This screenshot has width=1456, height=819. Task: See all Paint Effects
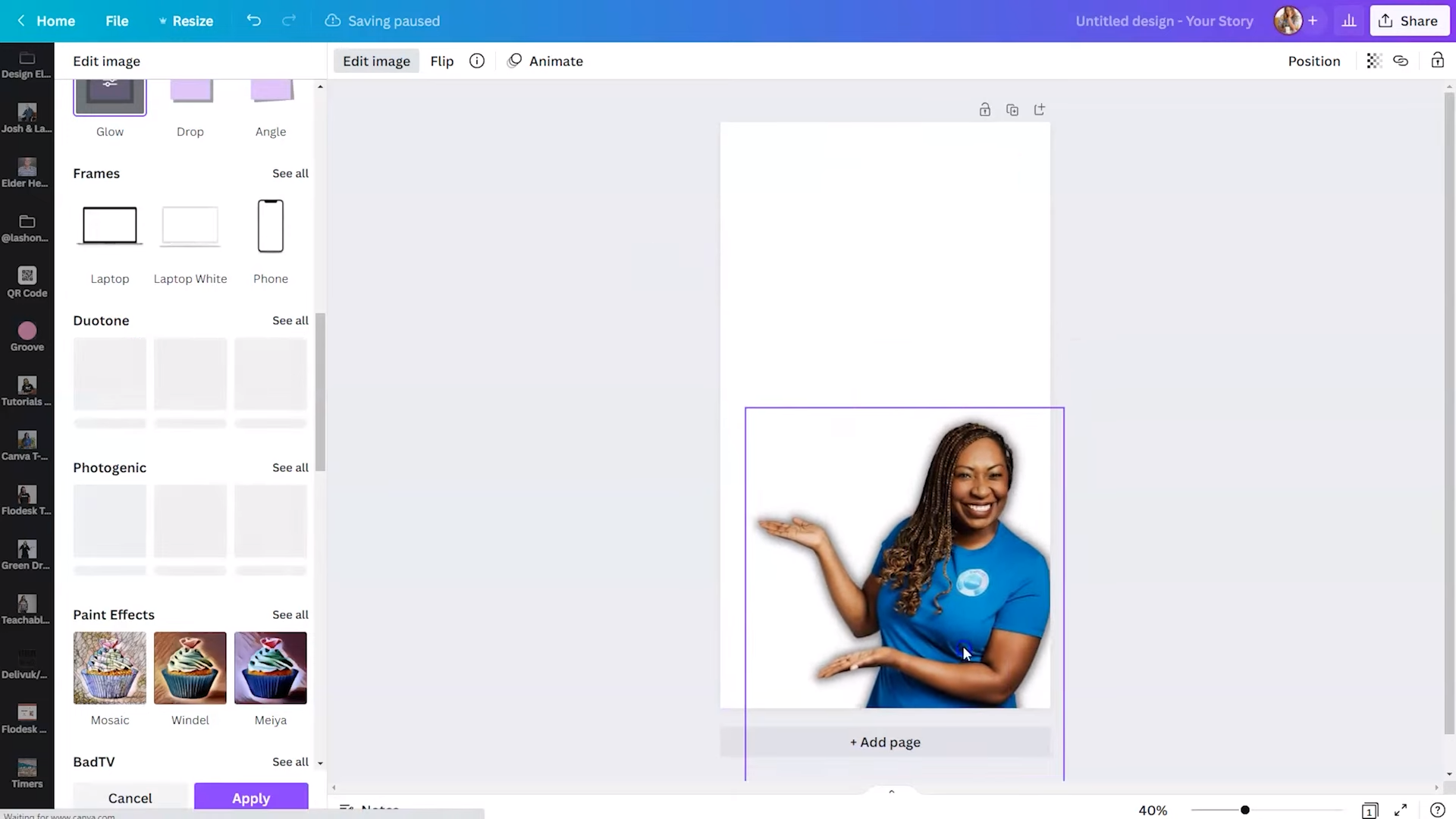tap(290, 614)
